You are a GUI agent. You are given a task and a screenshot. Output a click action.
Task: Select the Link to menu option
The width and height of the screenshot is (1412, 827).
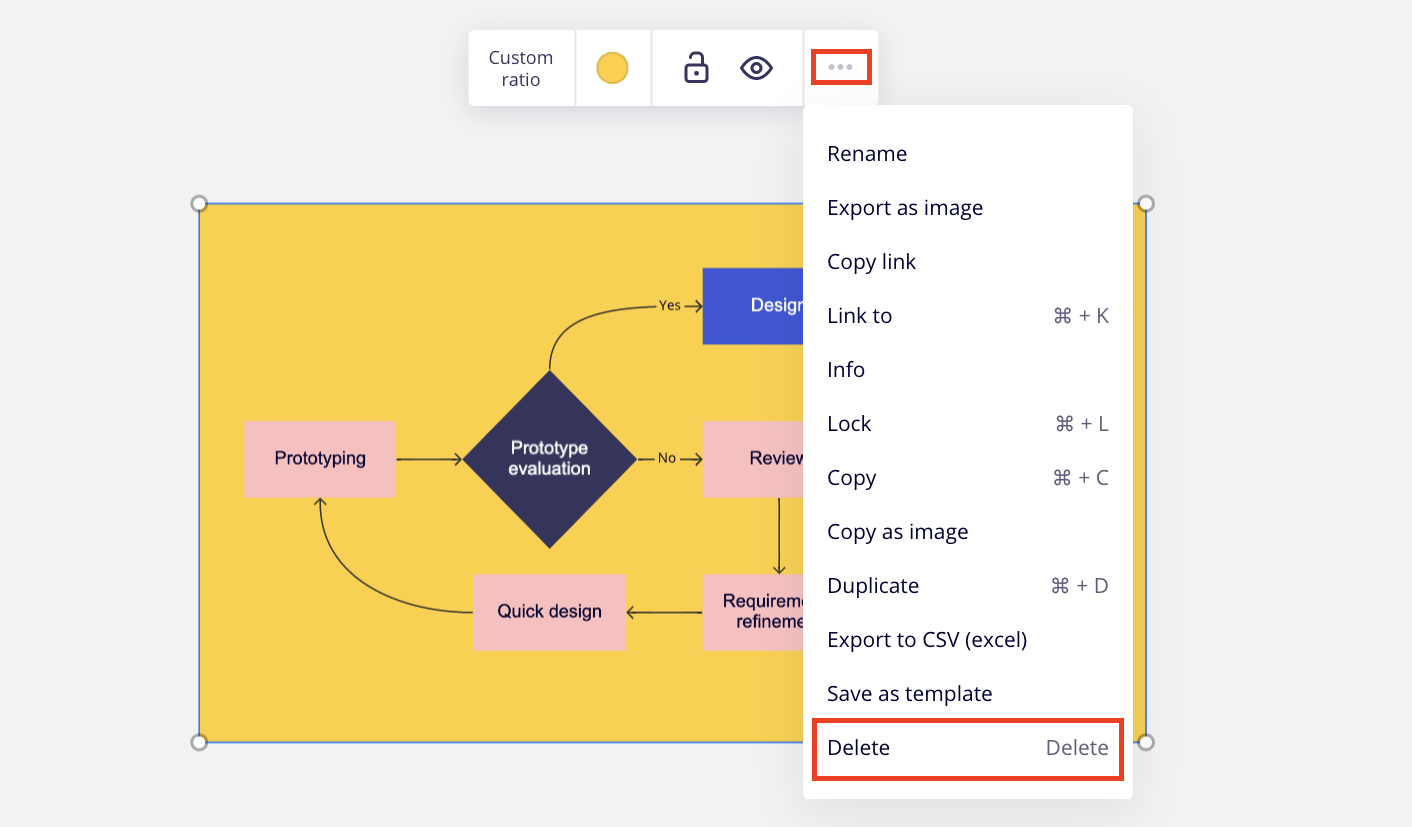(x=860, y=316)
